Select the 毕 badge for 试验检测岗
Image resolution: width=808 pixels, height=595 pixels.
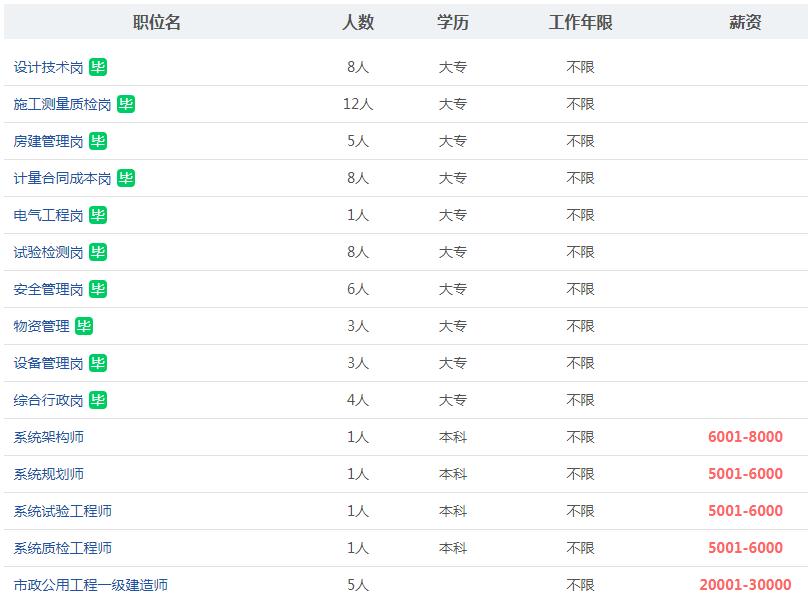(x=97, y=251)
